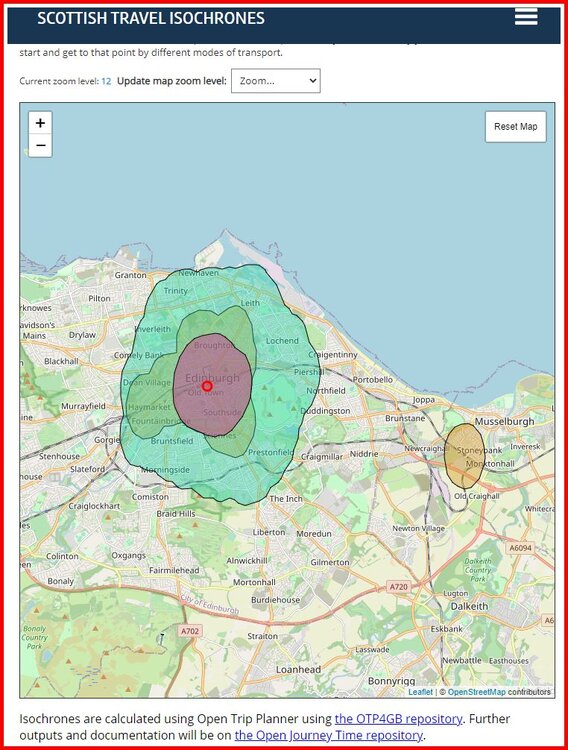Screen dimensions: 568x750
Task: Click the Niddrie label on the map
Action: point(364,453)
